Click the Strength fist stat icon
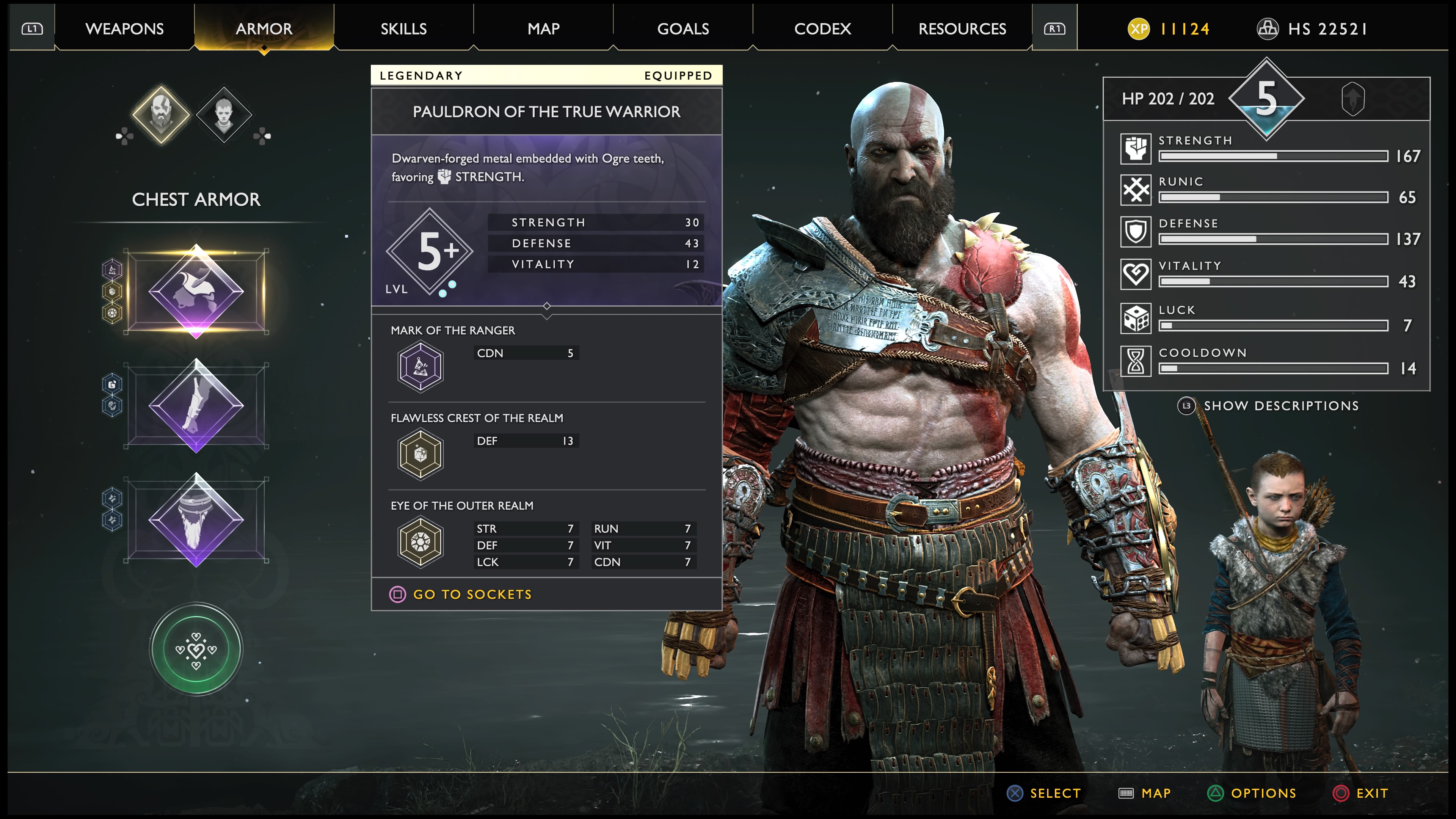Viewport: 1456px width, 819px height. click(x=1136, y=149)
